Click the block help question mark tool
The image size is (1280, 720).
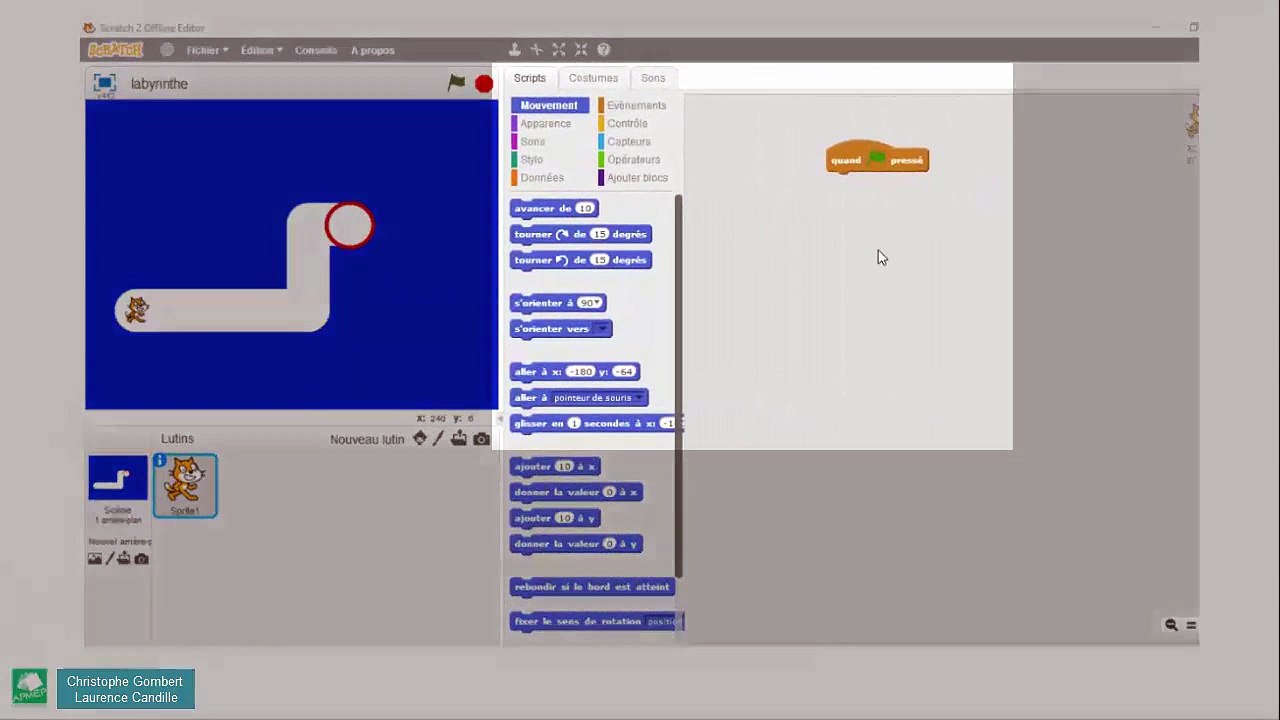[x=604, y=50]
